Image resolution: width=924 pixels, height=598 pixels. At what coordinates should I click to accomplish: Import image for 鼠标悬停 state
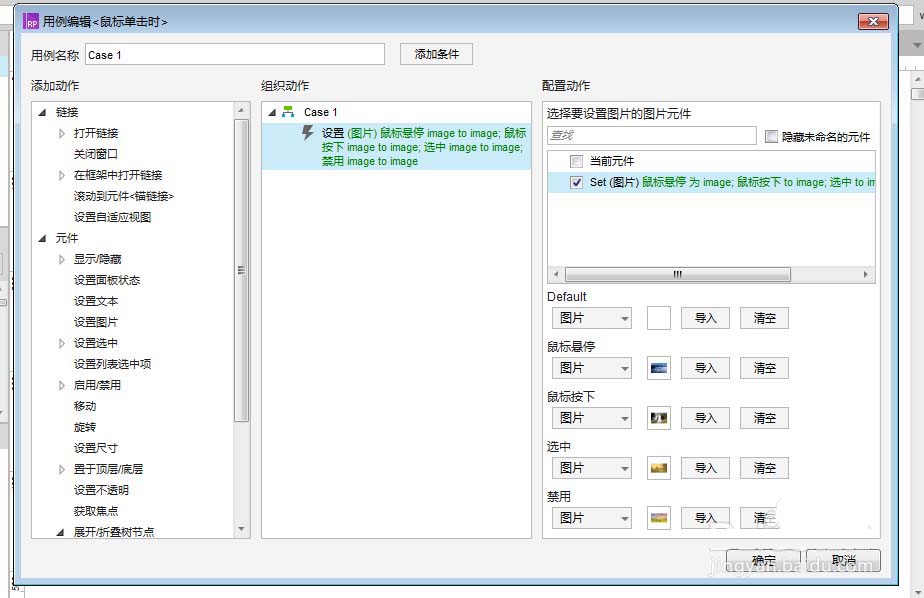(705, 368)
